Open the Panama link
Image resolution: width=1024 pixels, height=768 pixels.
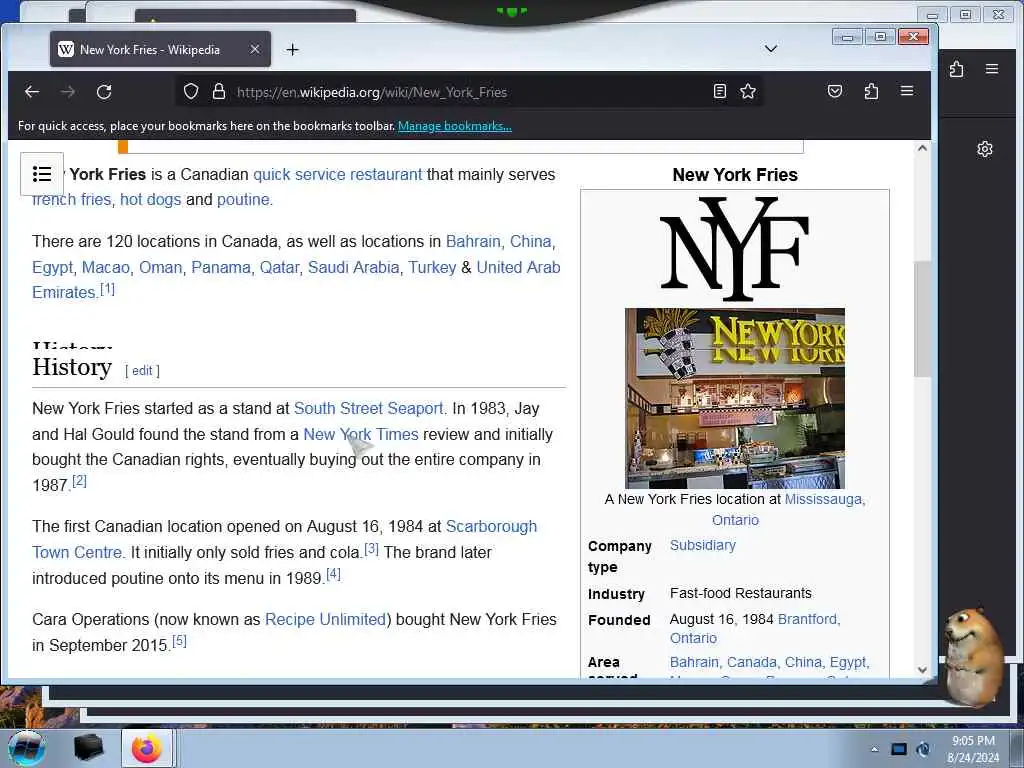click(221, 268)
